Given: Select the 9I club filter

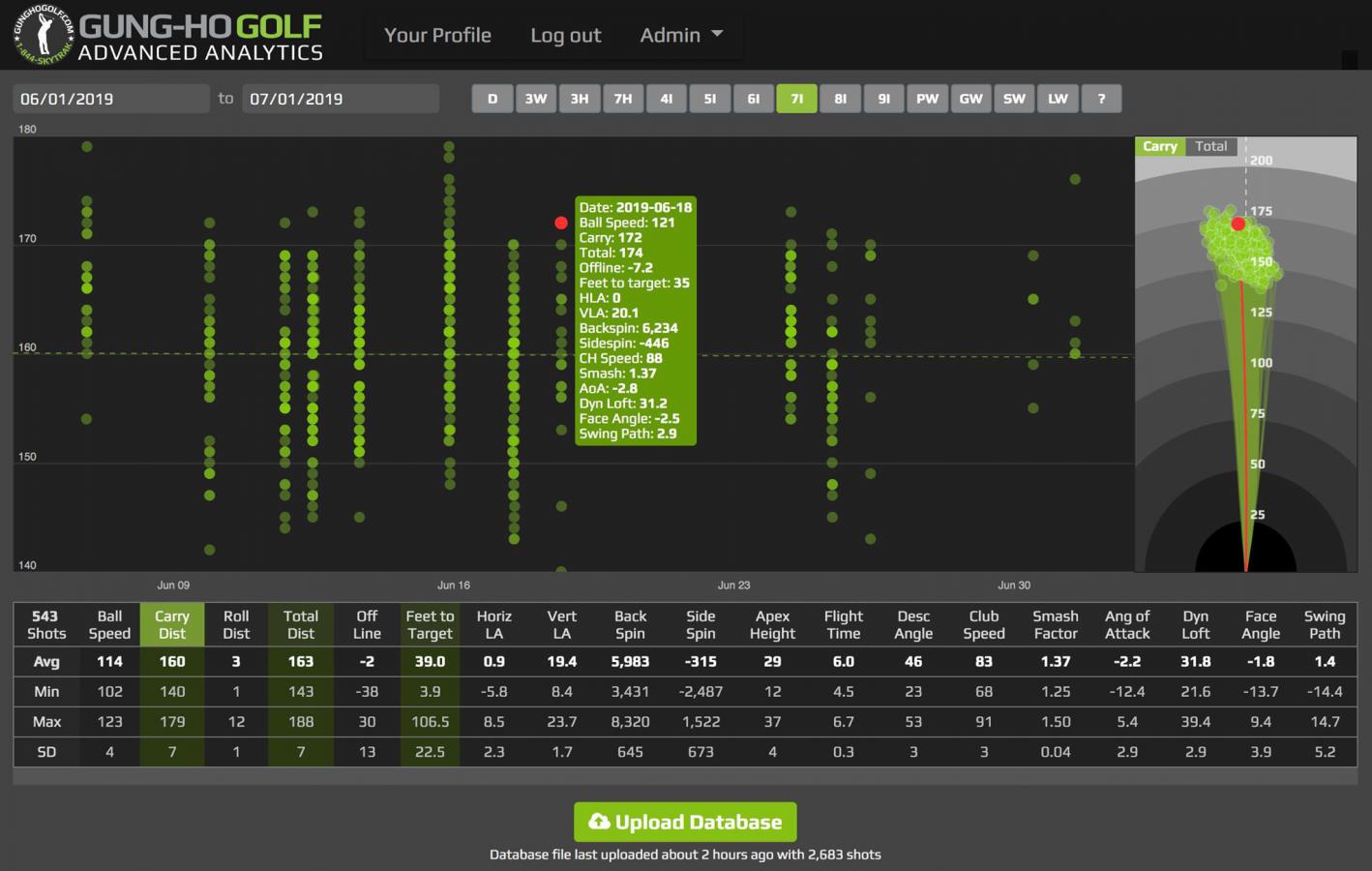Looking at the screenshot, I should 884,99.
